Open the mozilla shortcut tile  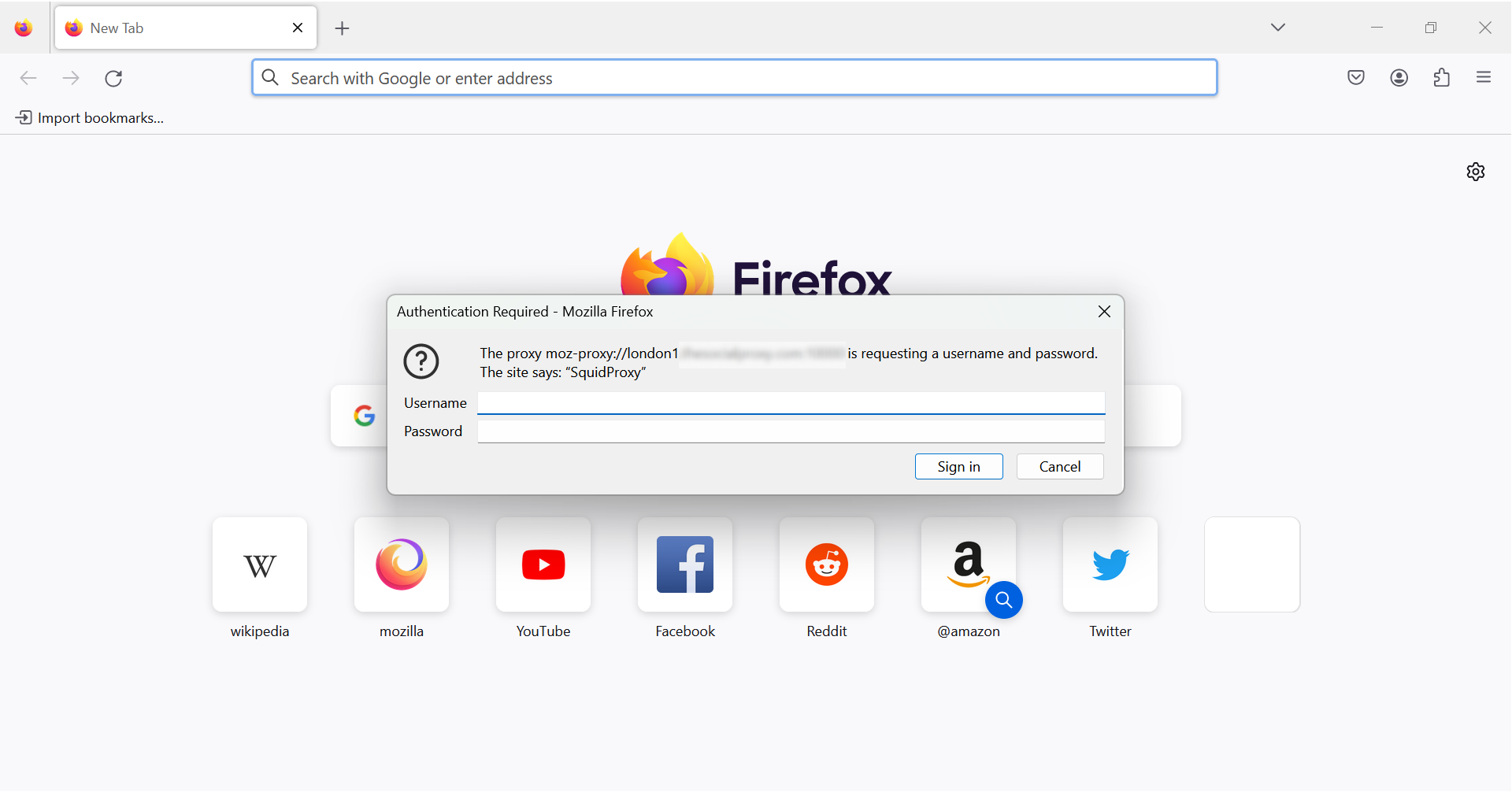point(402,564)
